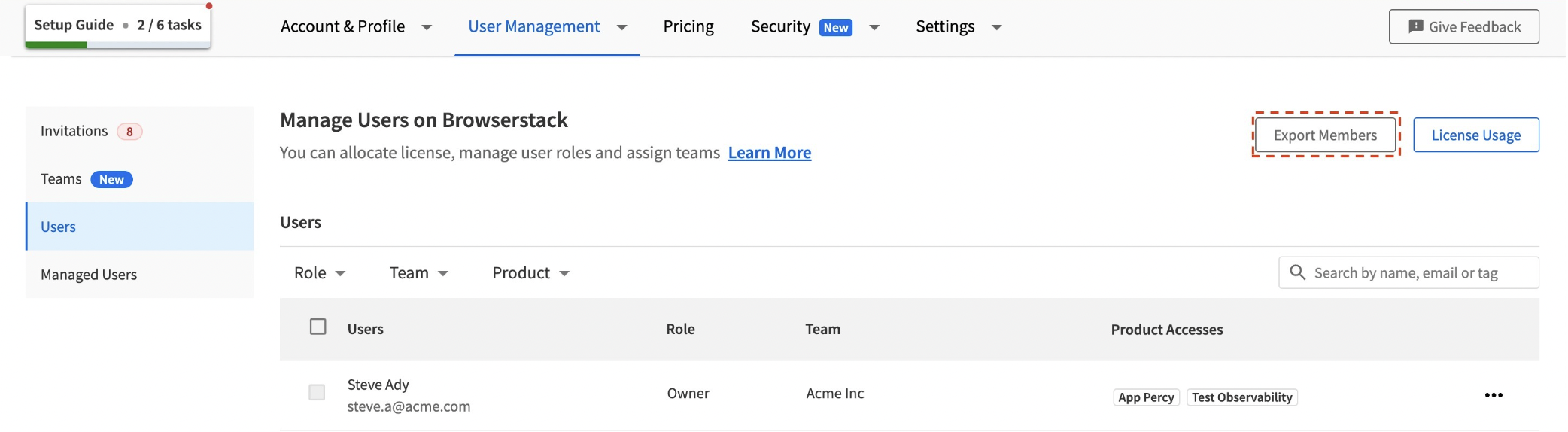The image size is (1568, 432).
Task: Follow the Learn More link
Action: click(769, 153)
